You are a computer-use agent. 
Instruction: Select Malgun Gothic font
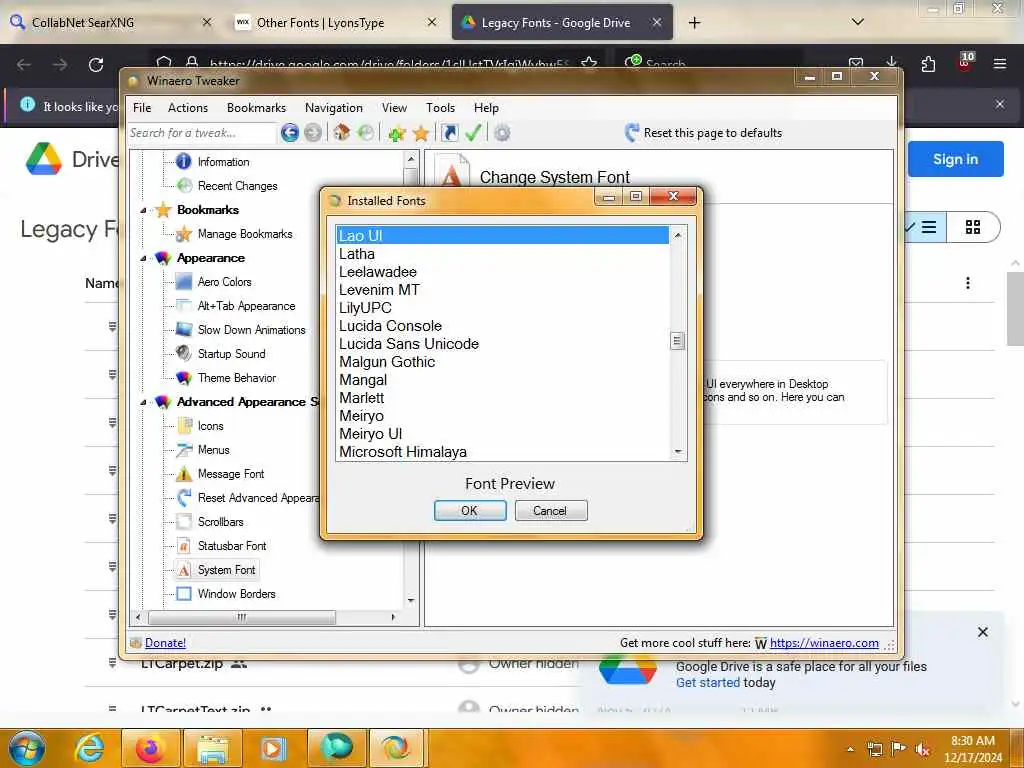tap(502, 362)
